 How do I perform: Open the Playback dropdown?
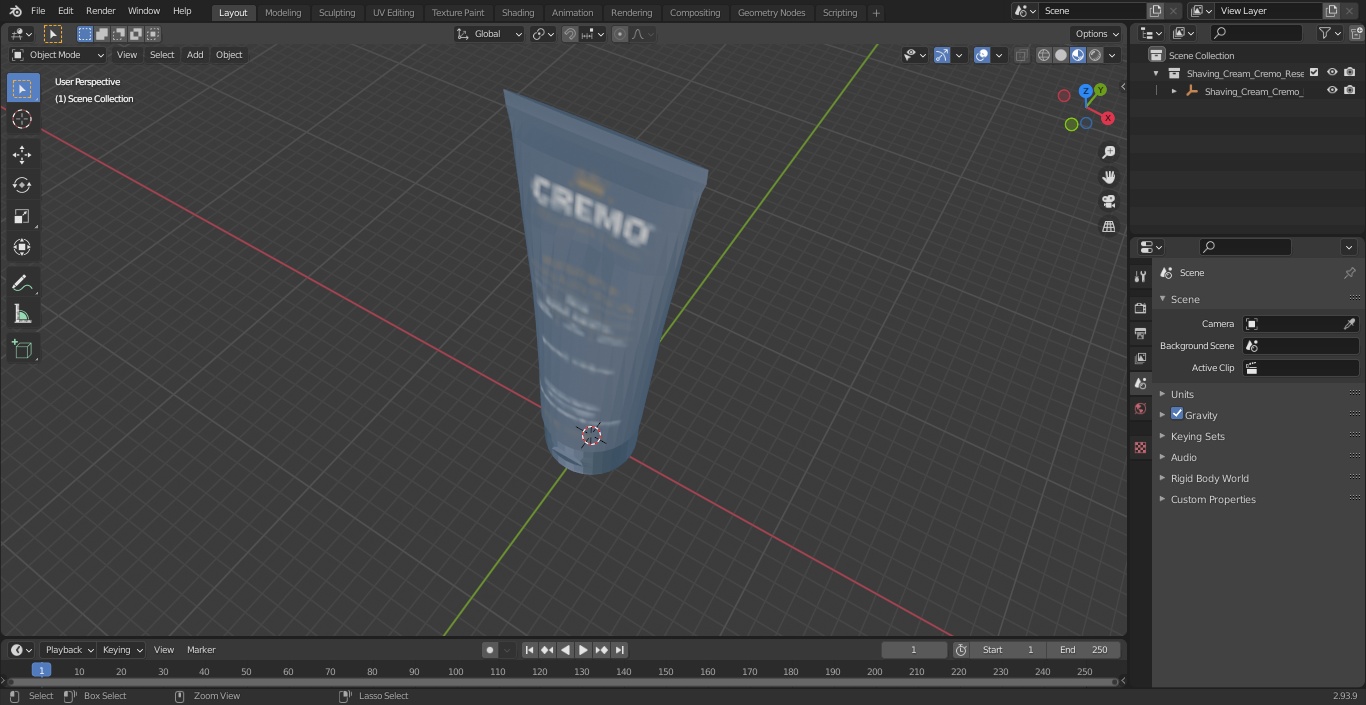[x=68, y=650]
